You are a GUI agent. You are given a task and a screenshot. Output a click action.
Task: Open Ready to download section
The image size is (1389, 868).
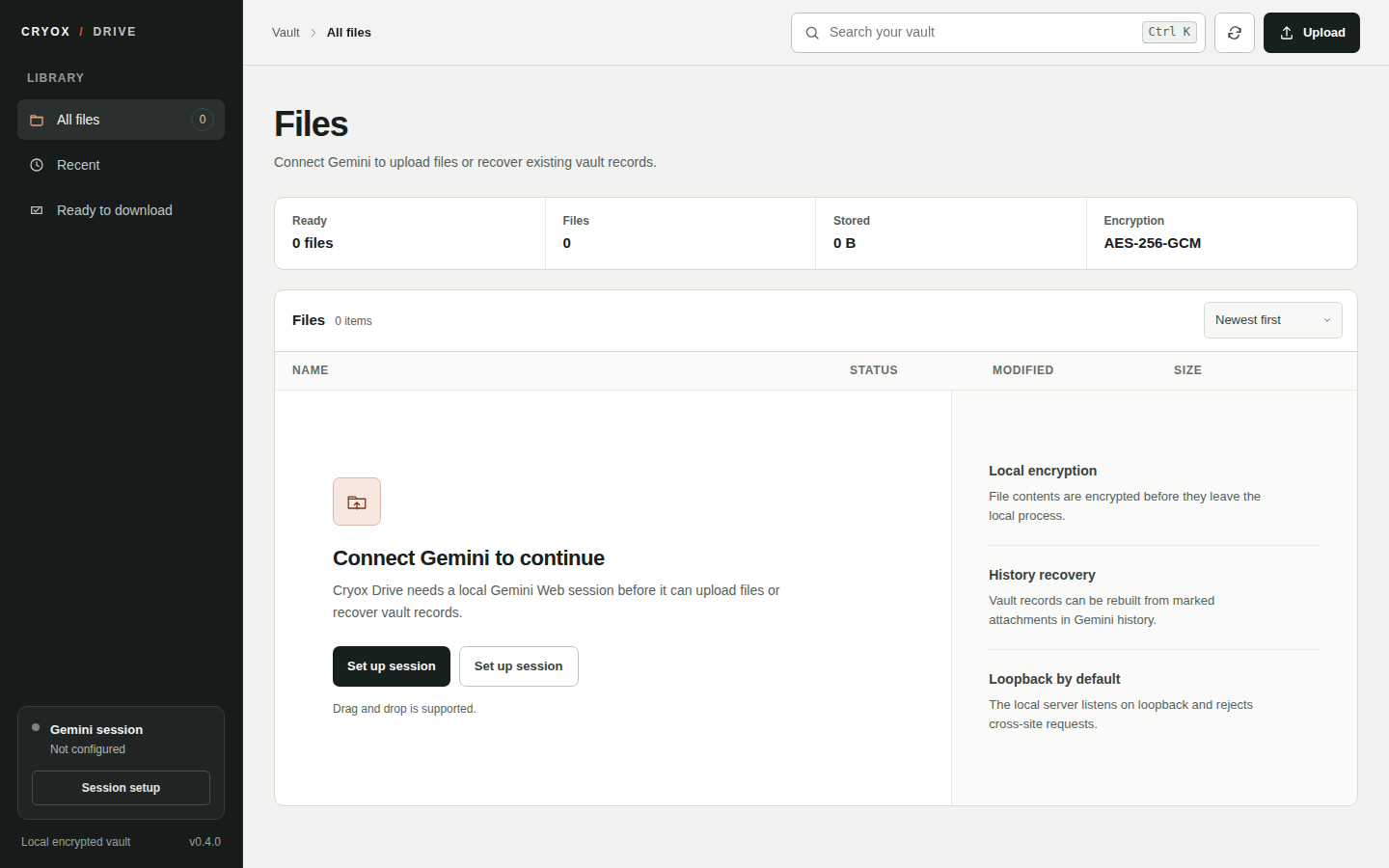pyautogui.click(x=121, y=210)
